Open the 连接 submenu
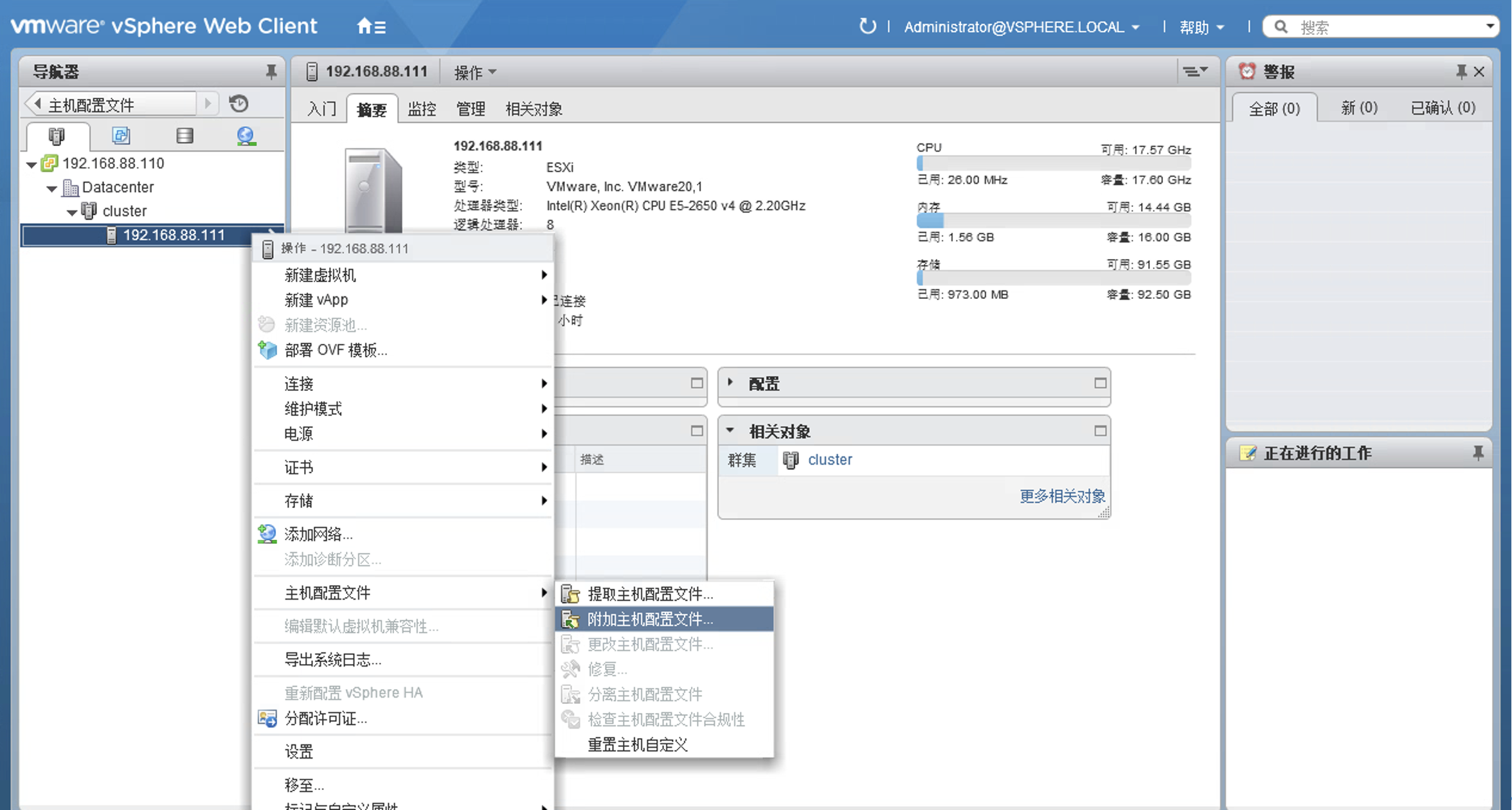Image resolution: width=1512 pixels, height=810 pixels. [x=404, y=384]
